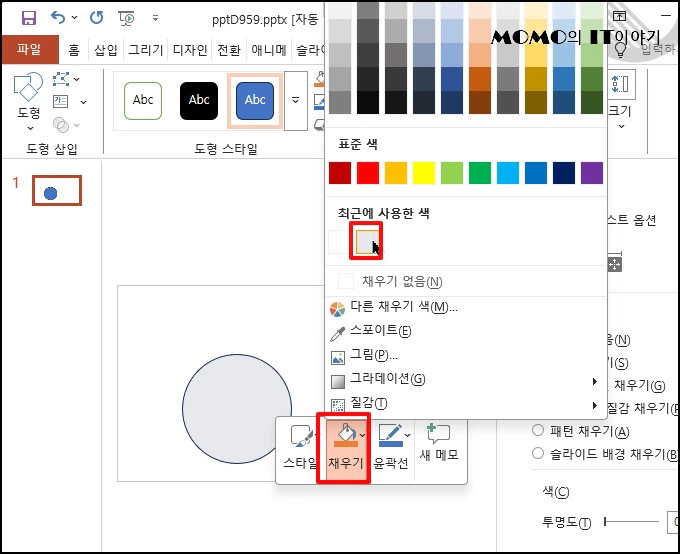Viewport: 680px width, 554px height.
Task: Click the lightbulb Tell Me icon
Action: (621, 49)
